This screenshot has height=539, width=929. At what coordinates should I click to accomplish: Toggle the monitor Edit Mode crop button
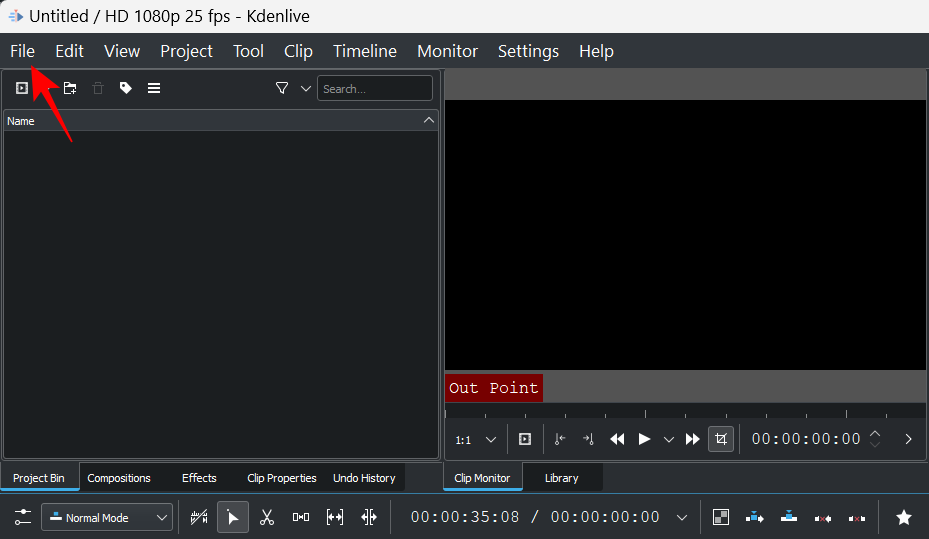[720, 439]
